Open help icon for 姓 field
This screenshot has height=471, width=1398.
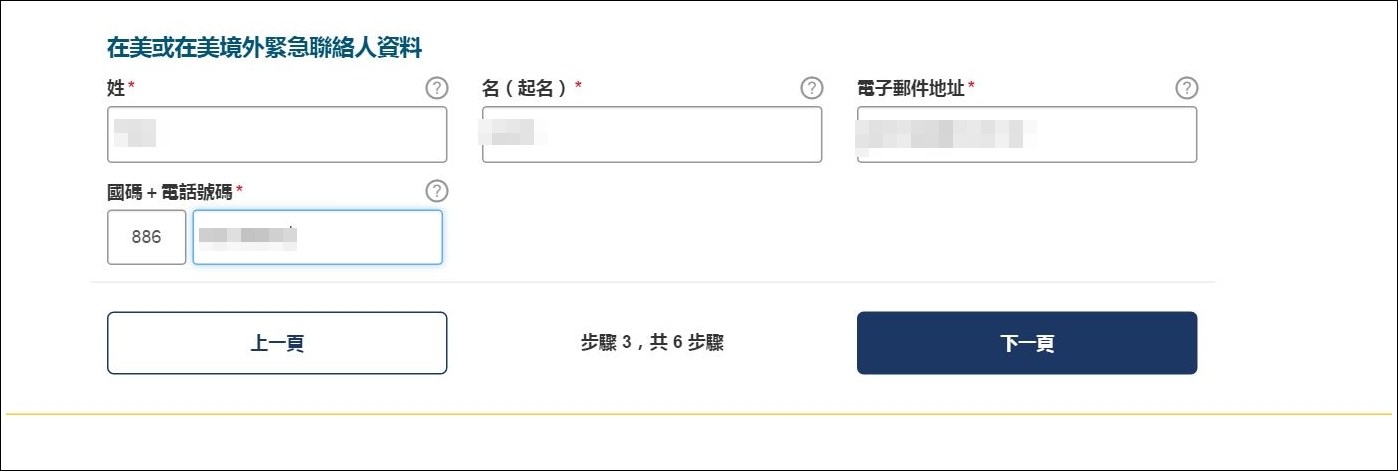tap(436, 88)
